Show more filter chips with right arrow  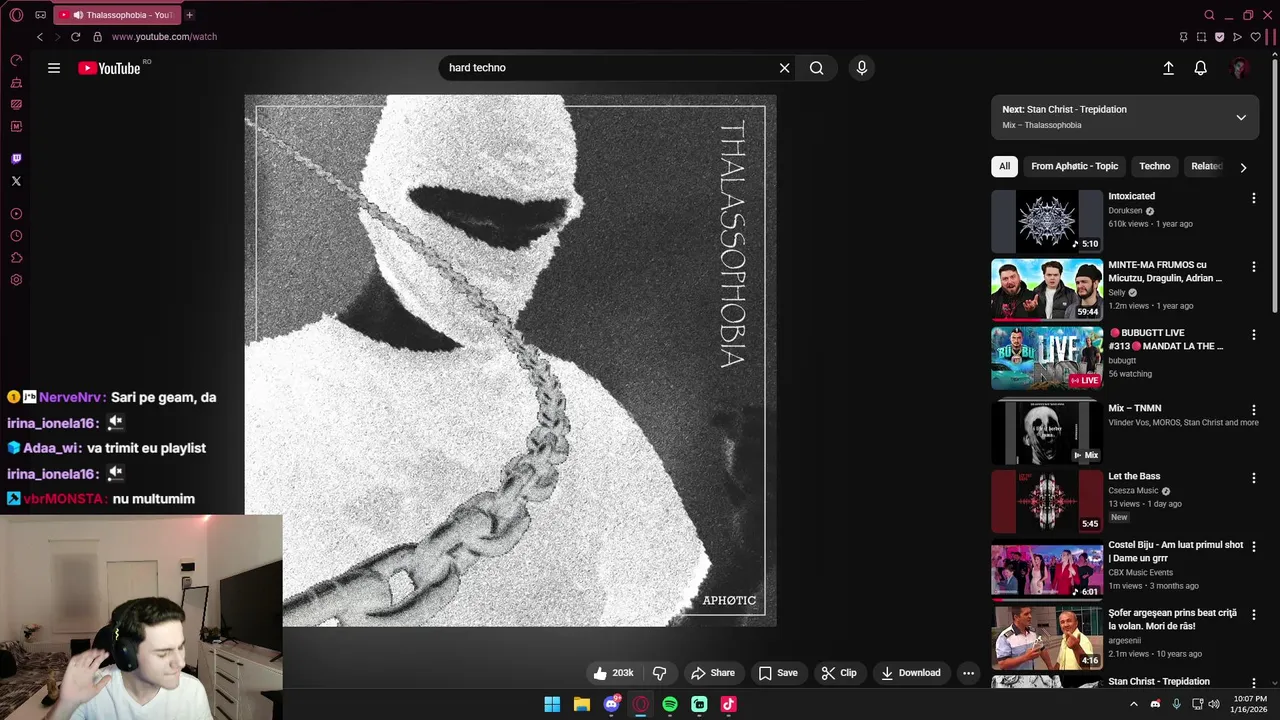point(1243,167)
